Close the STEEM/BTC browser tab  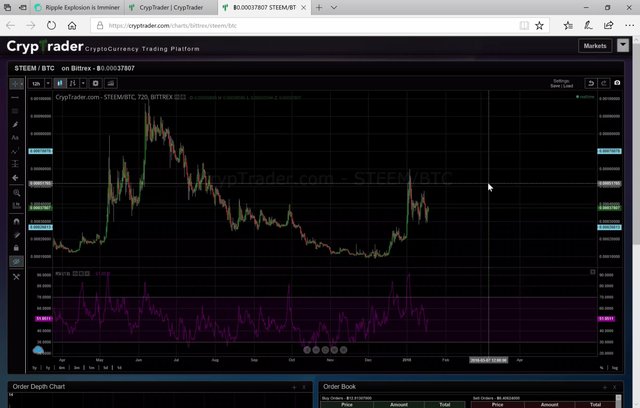point(303,7)
